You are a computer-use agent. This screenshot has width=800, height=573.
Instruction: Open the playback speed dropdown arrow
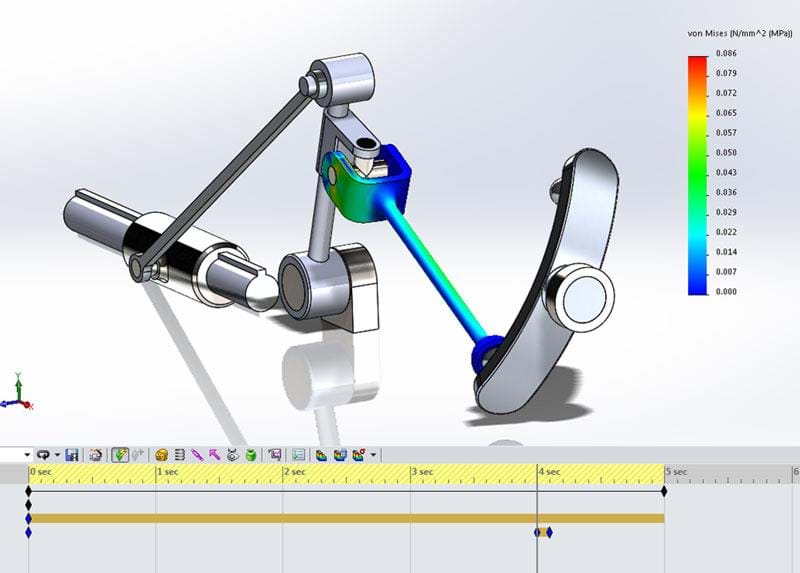(x=27, y=454)
